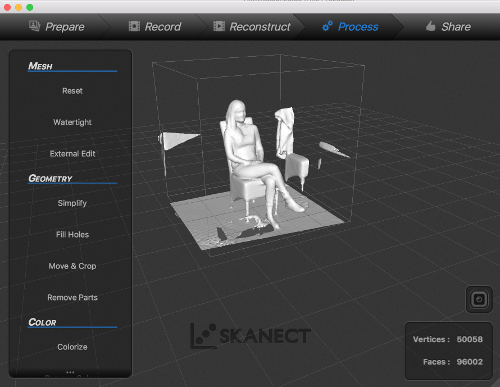
Task: Click the camera screenshot button
Action: coord(479,299)
